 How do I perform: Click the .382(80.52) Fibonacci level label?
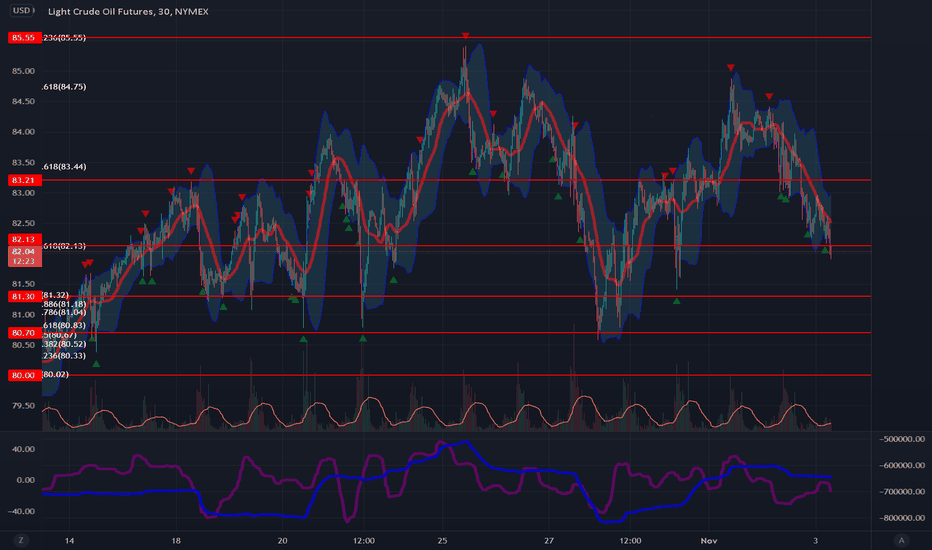coord(64,344)
